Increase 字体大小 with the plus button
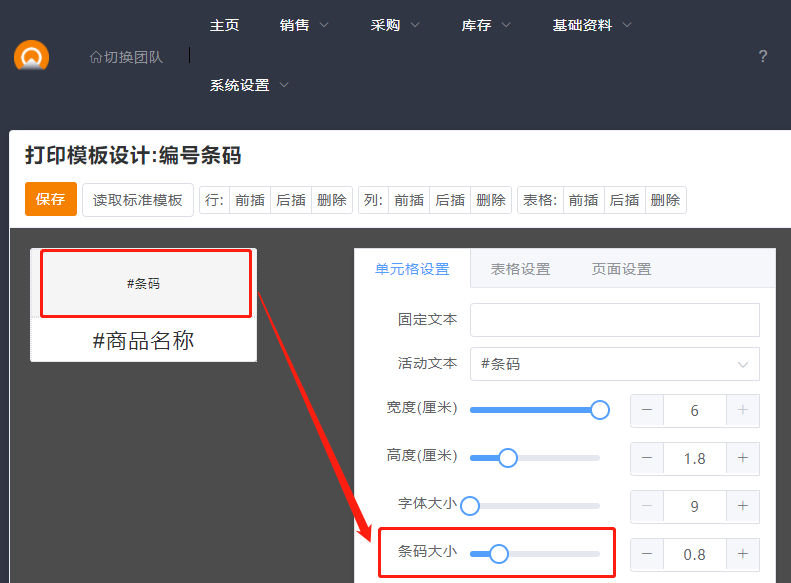 tap(742, 506)
